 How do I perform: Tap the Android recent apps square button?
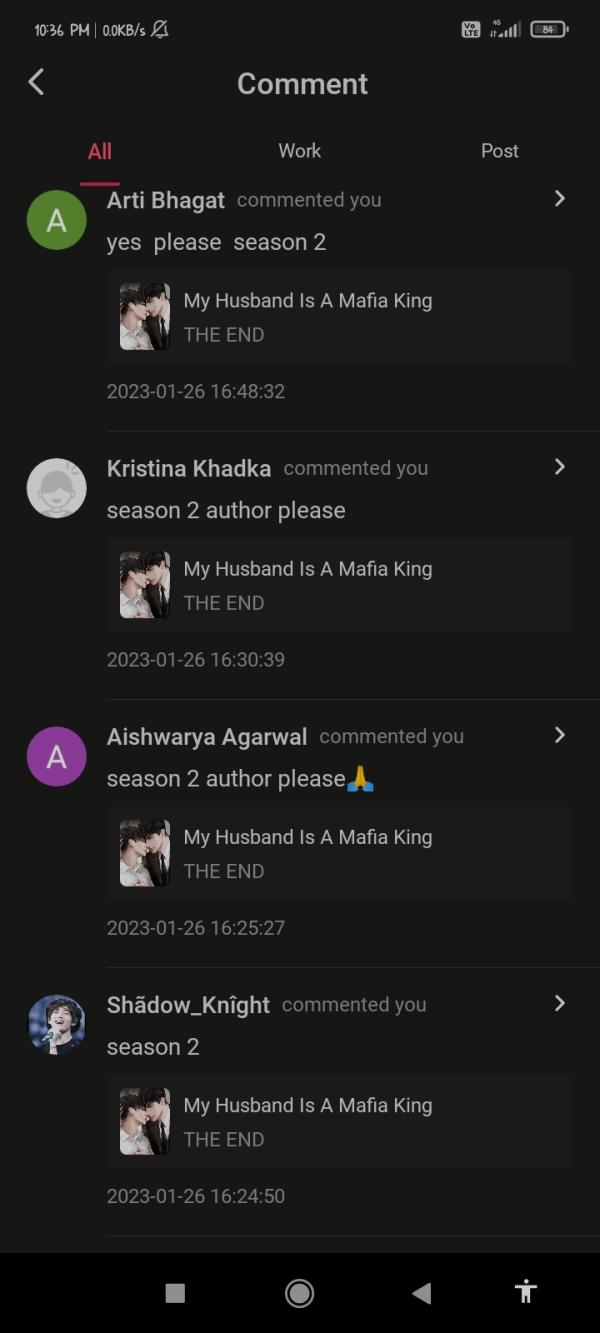(x=175, y=1293)
